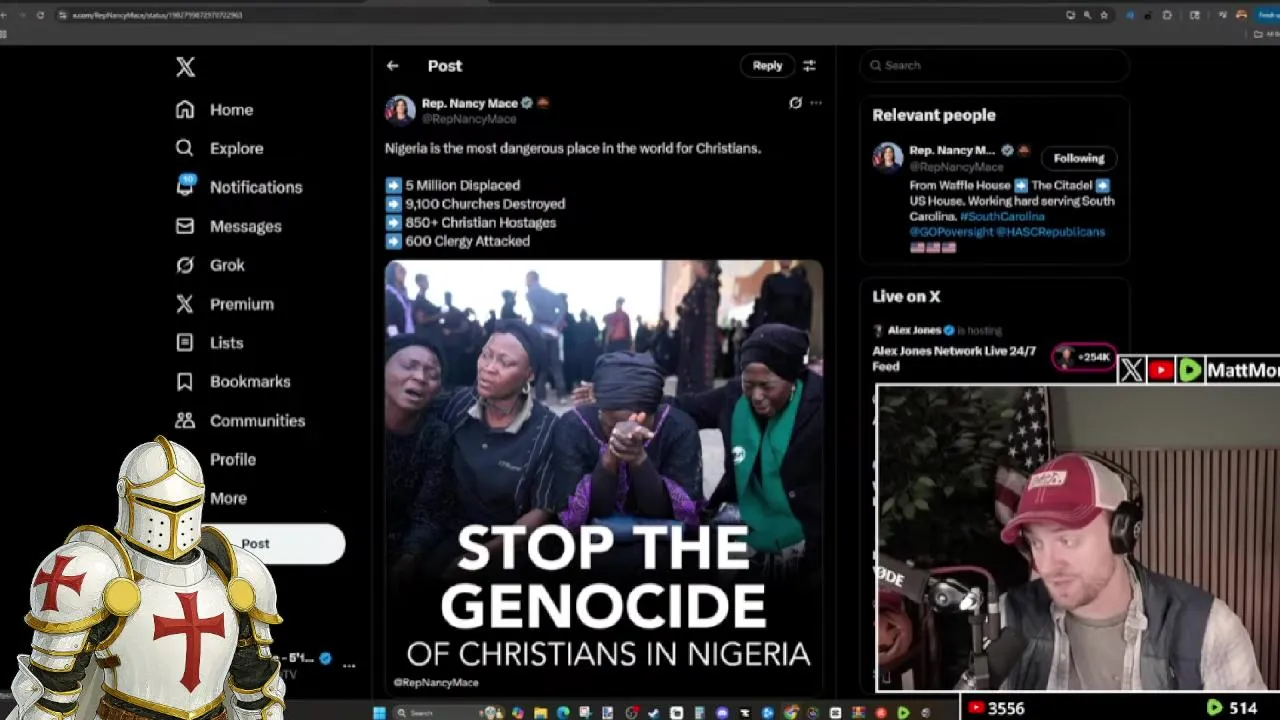Select the Bookmarks menu label
1280x720 pixels.
[x=250, y=381]
